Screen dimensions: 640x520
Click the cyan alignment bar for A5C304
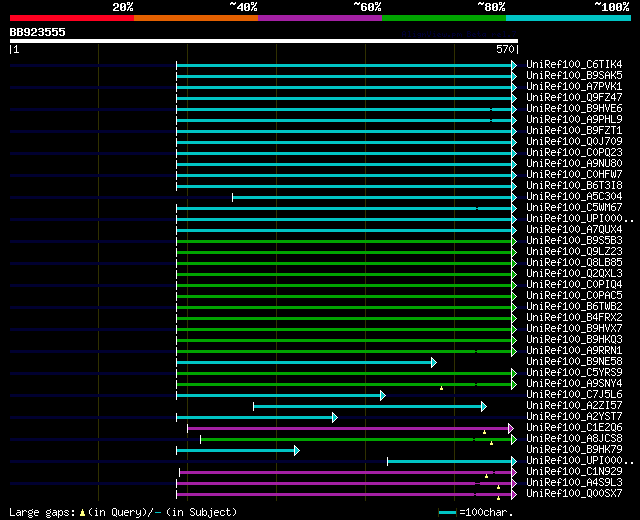click(x=372, y=198)
